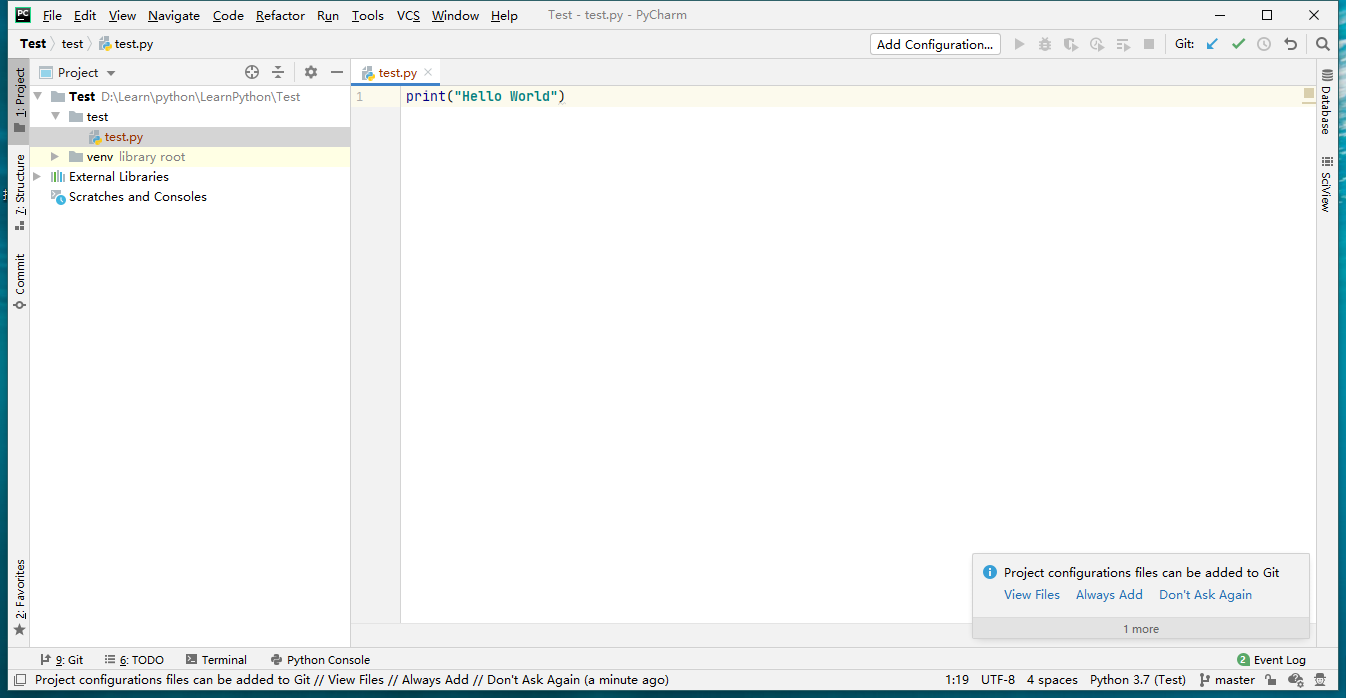This screenshot has width=1346, height=698.
Task: Open the Tools menu
Action: click(x=368, y=16)
